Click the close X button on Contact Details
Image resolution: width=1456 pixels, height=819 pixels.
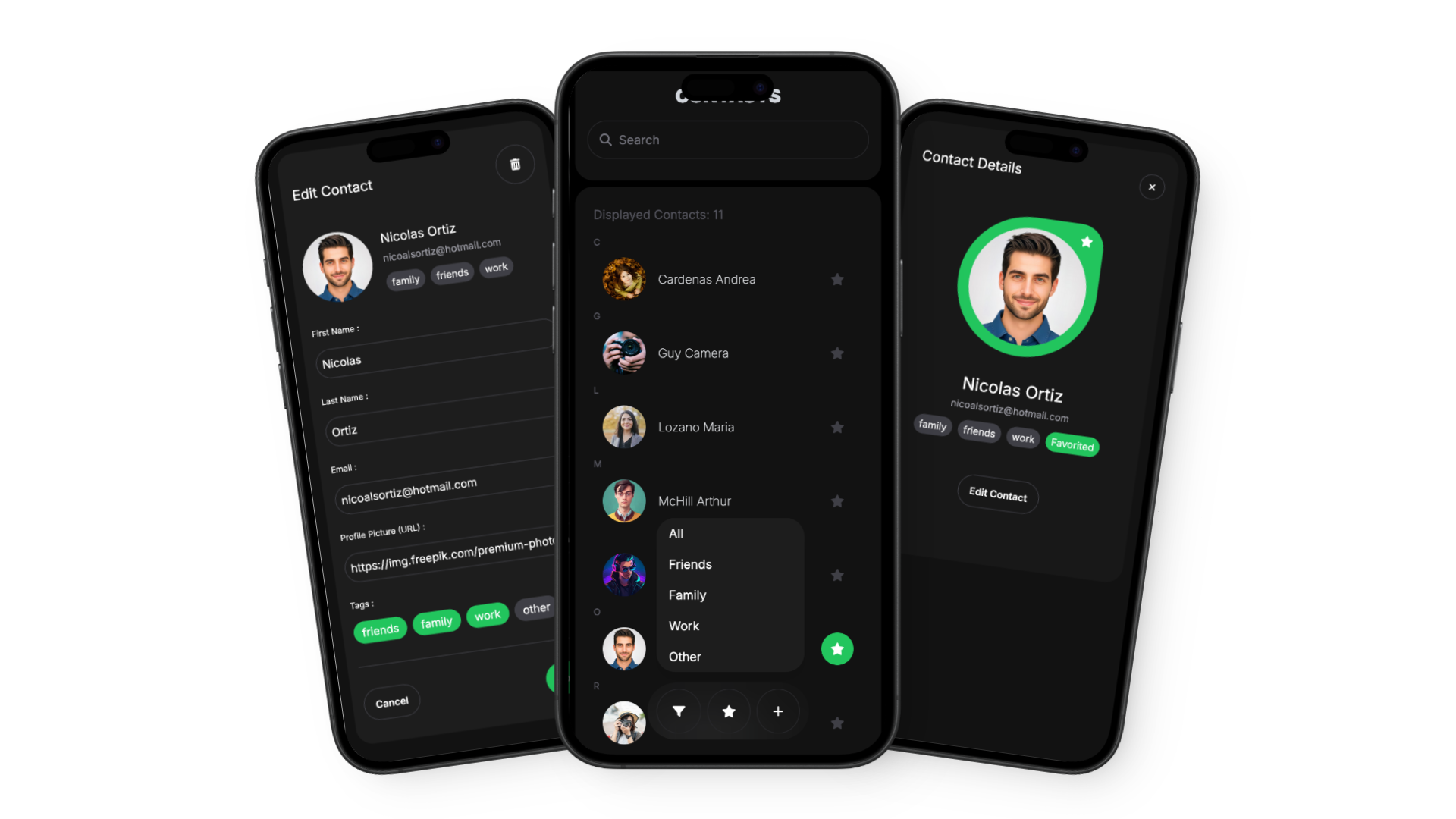pyautogui.click(x=1152, y=187)
